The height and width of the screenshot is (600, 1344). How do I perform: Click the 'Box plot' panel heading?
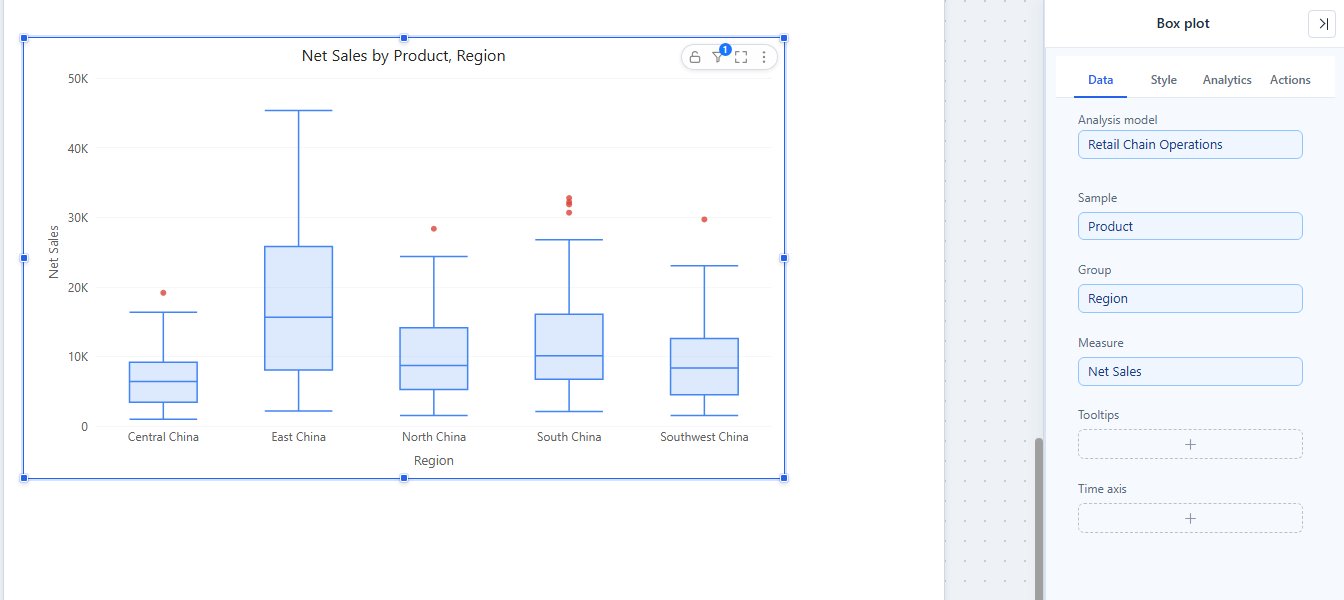pos(1183,24)
